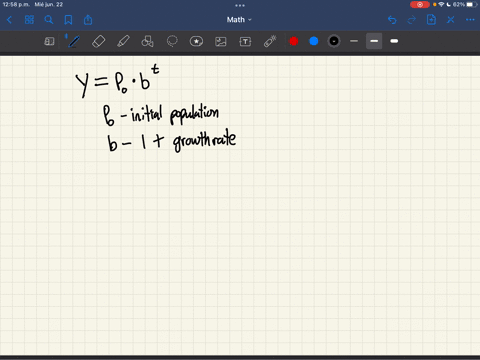Image resolution: width=480 pixels, height=360 pixels.
Task: Tap the three-dot multitasking control
Action: click(240, 5)
